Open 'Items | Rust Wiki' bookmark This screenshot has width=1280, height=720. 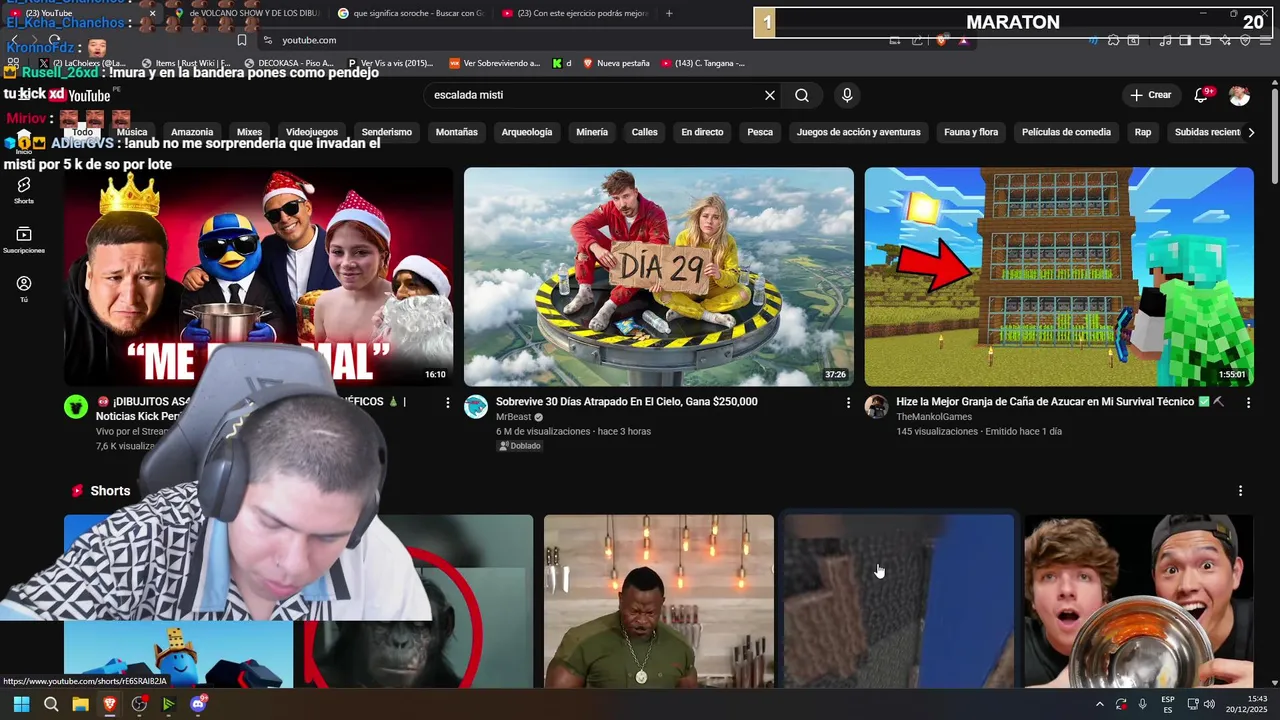point(187,63)
